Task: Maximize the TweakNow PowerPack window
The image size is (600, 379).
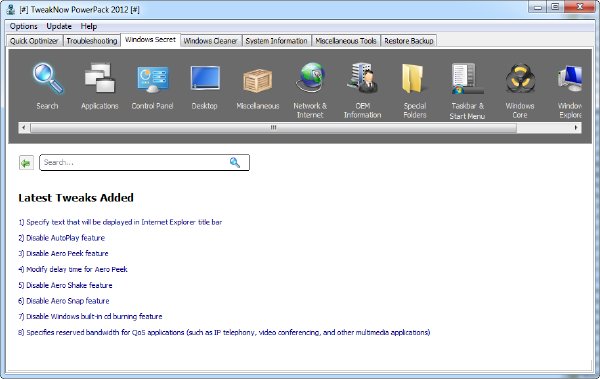Action: pos(555,7)
